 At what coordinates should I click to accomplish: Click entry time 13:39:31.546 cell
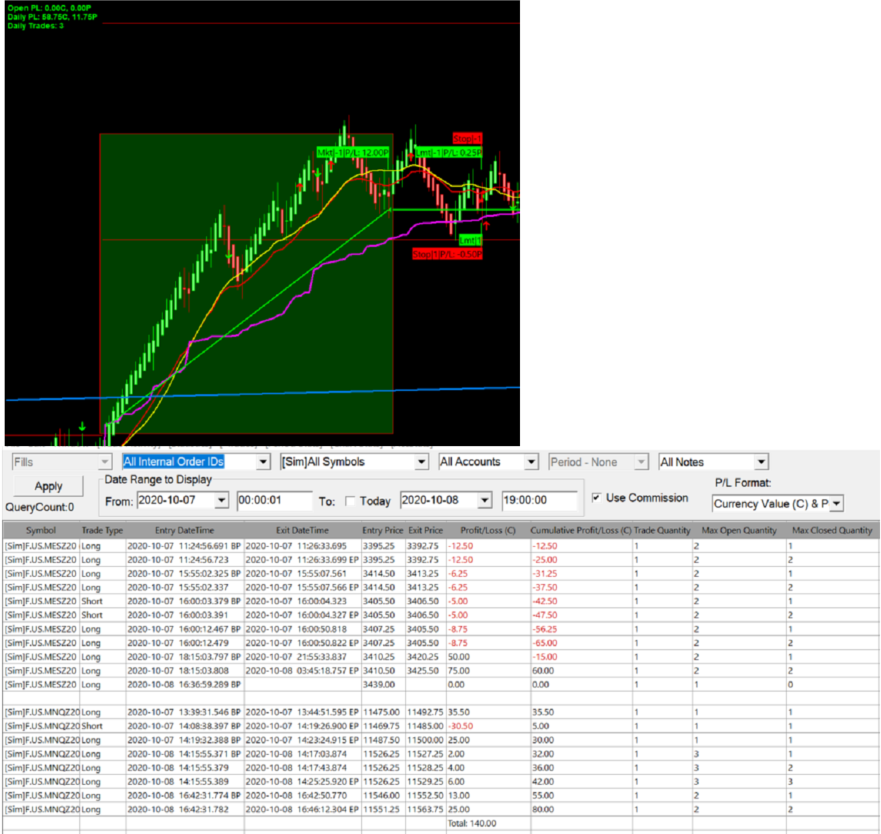tap(185, 711)
